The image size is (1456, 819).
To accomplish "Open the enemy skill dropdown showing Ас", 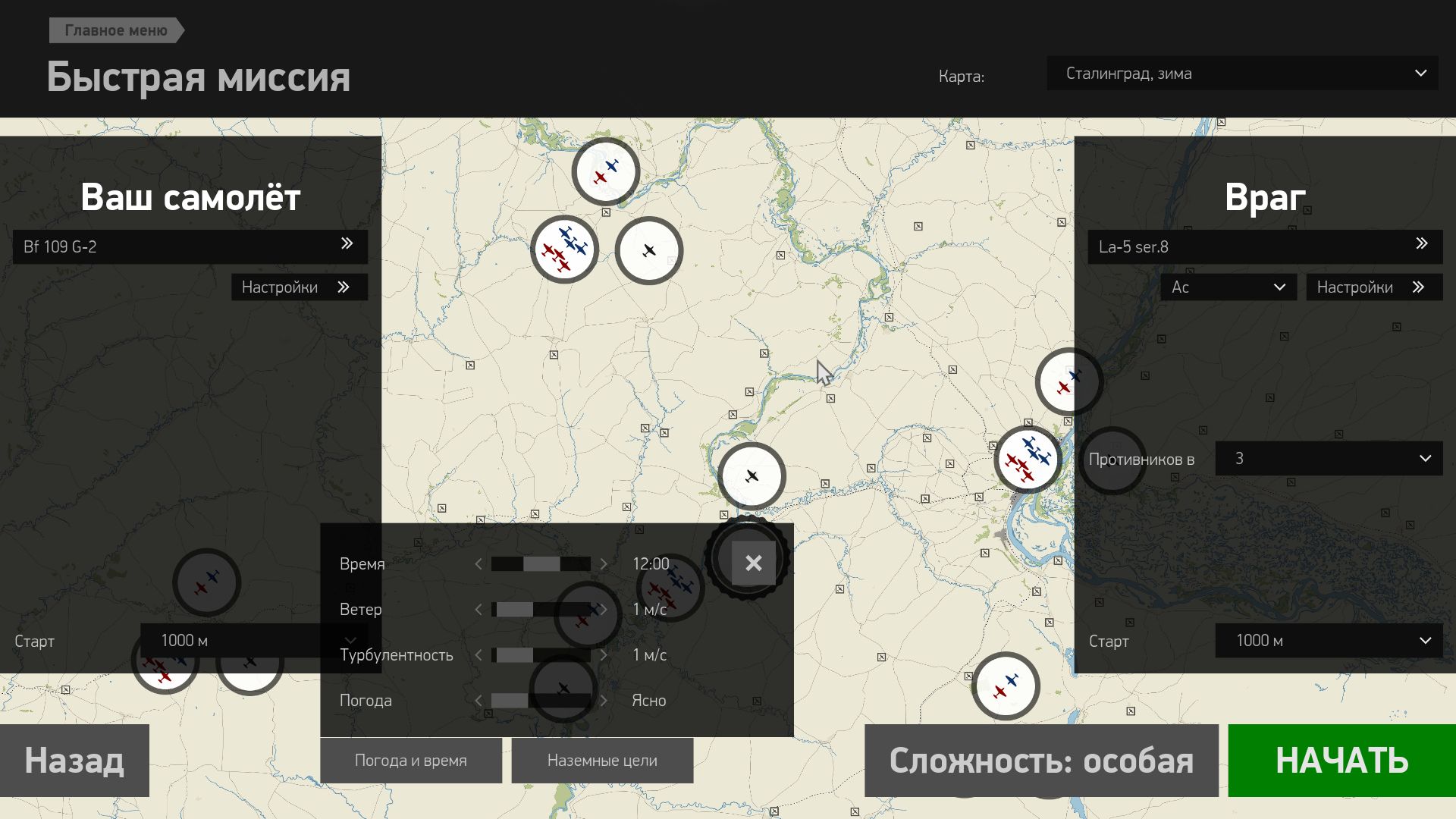I will [1228, 287].
